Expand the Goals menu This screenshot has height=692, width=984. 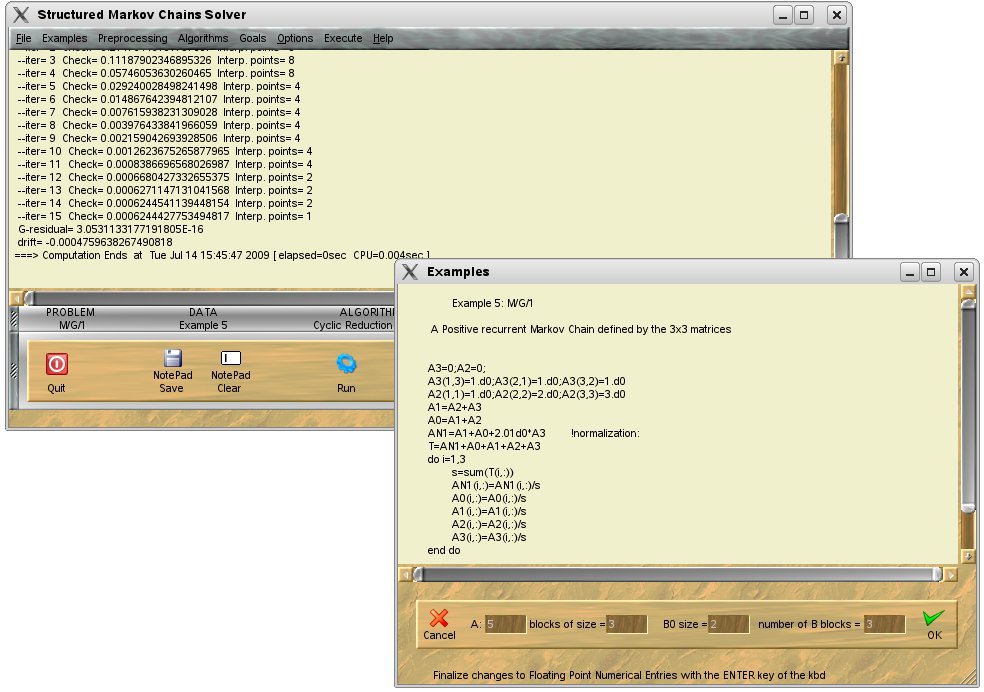[x=252, y=38]
